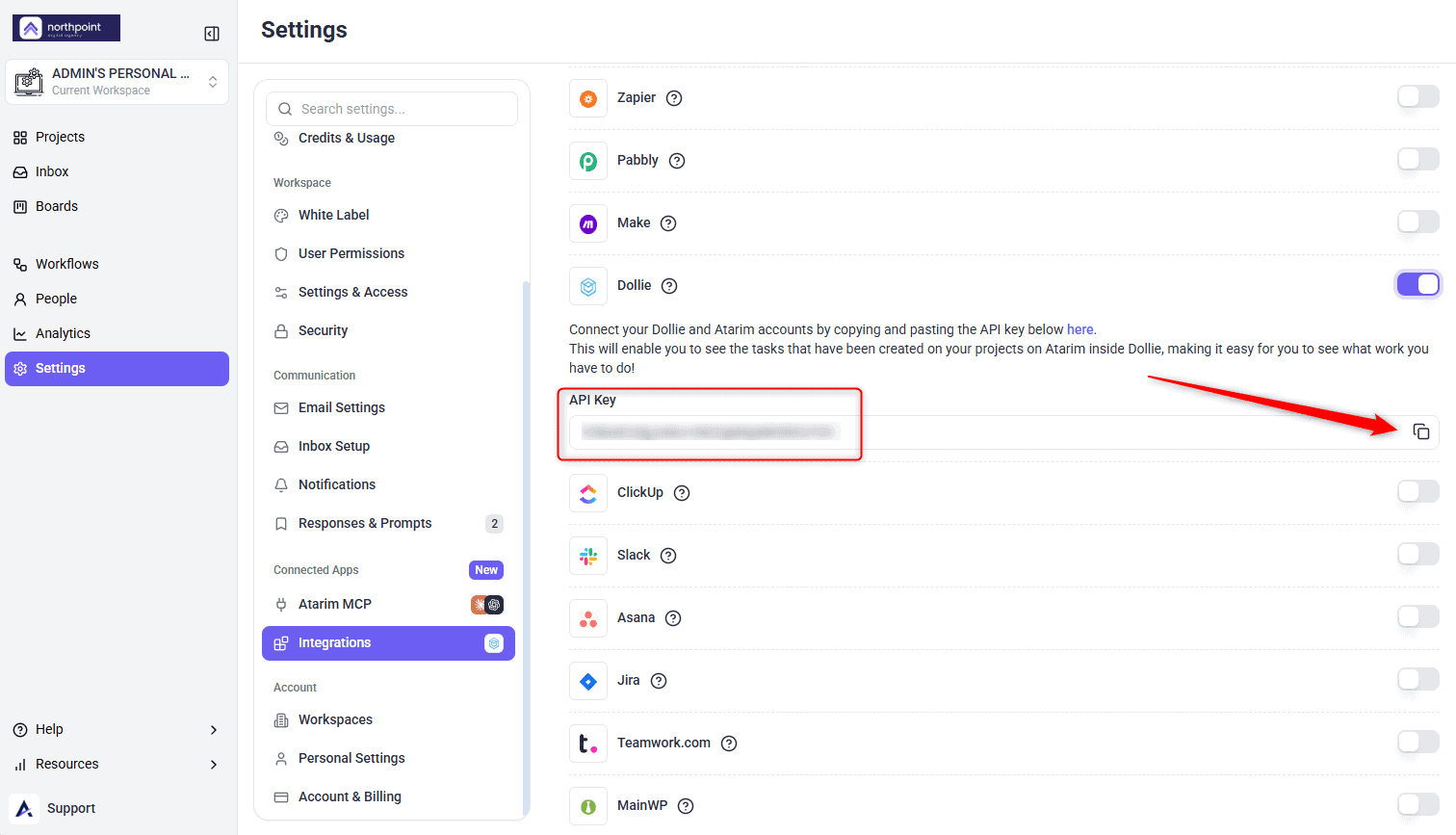This screenshot has height=835, width=1456.
Task: Open the People section
Action: coord(117,299)
